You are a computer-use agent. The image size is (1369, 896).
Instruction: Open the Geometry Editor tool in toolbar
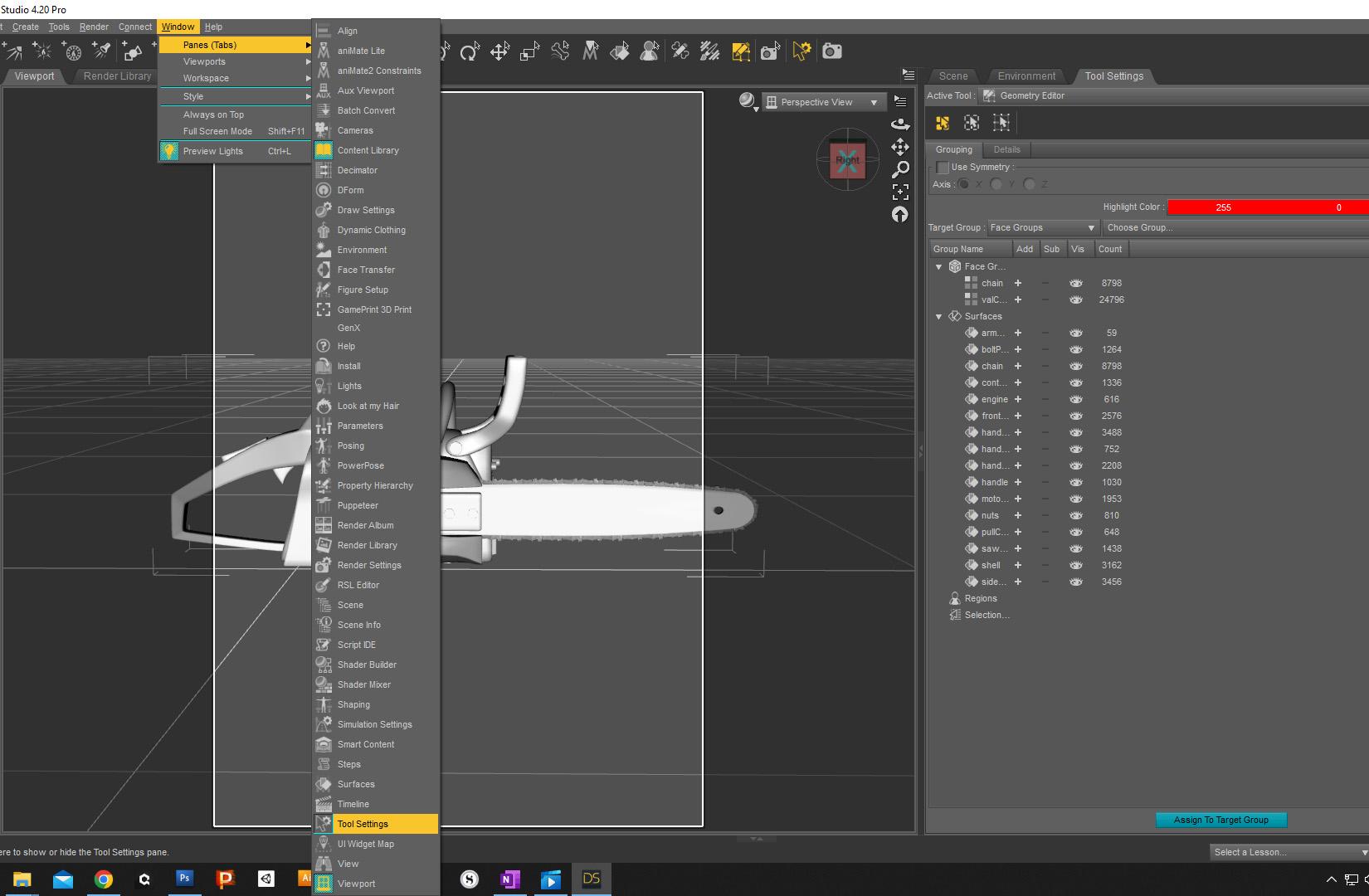pos(740,52)
